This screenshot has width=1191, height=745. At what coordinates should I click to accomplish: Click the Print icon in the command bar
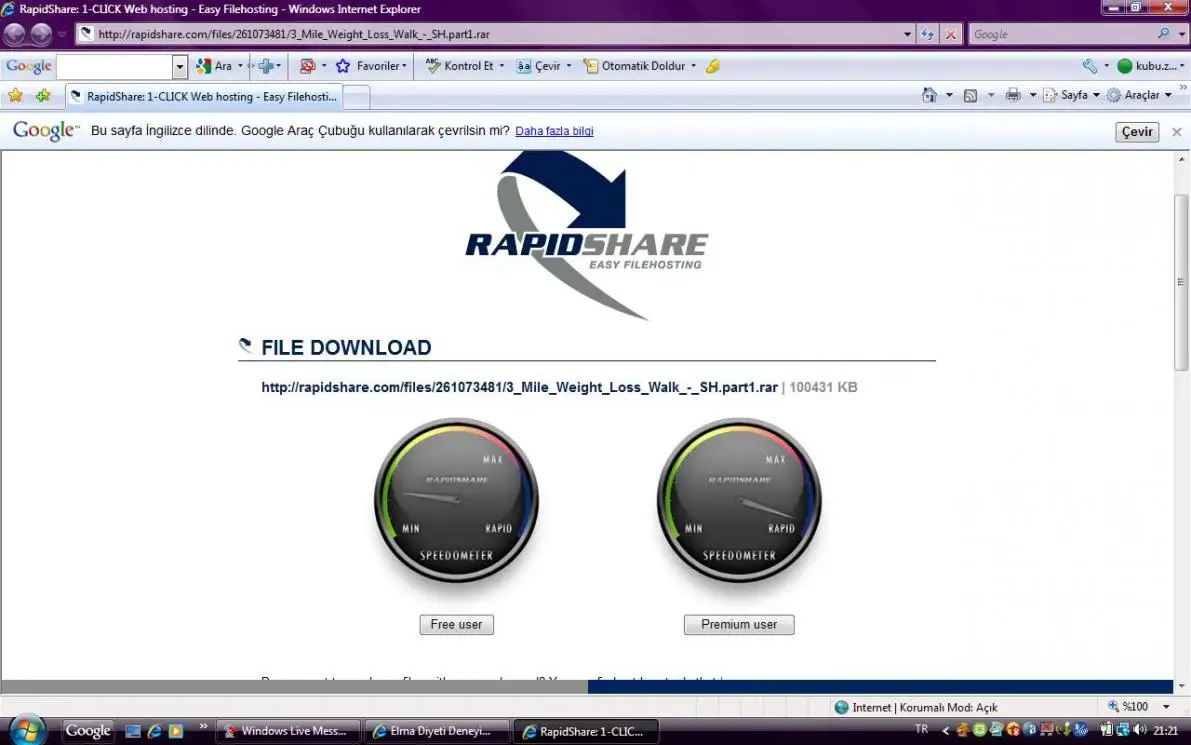[x=1013, y=95]
